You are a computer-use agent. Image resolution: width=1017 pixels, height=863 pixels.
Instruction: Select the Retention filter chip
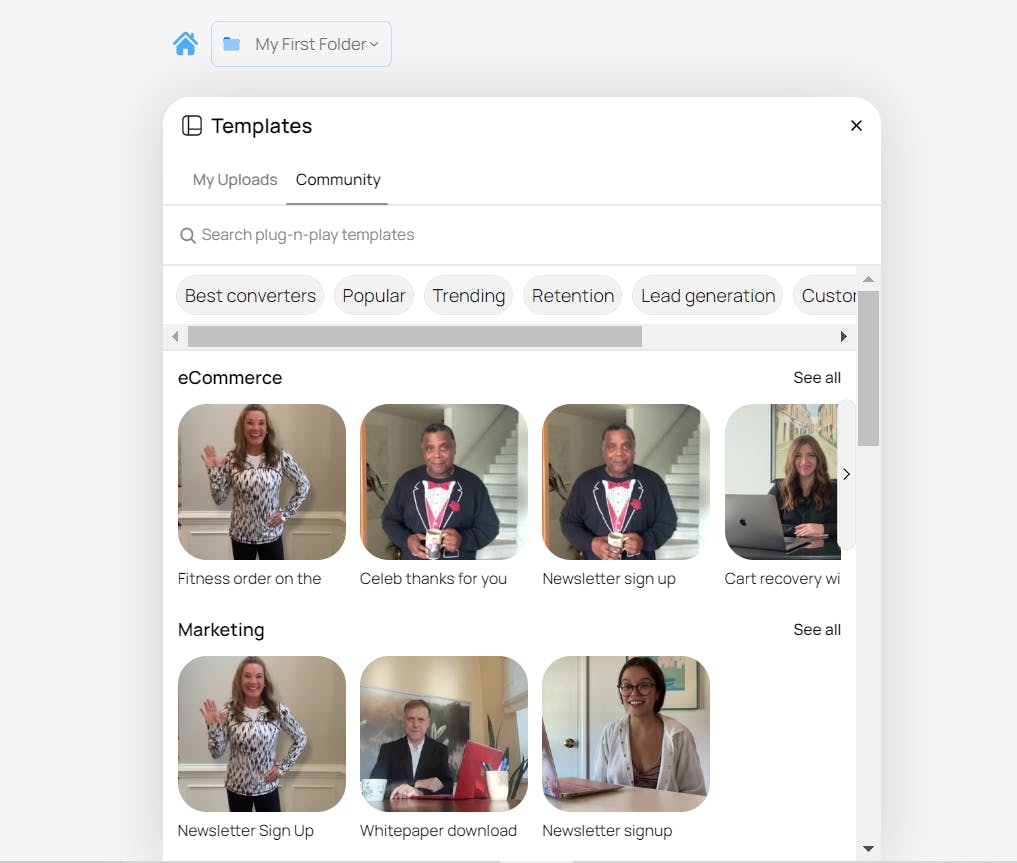573,296
